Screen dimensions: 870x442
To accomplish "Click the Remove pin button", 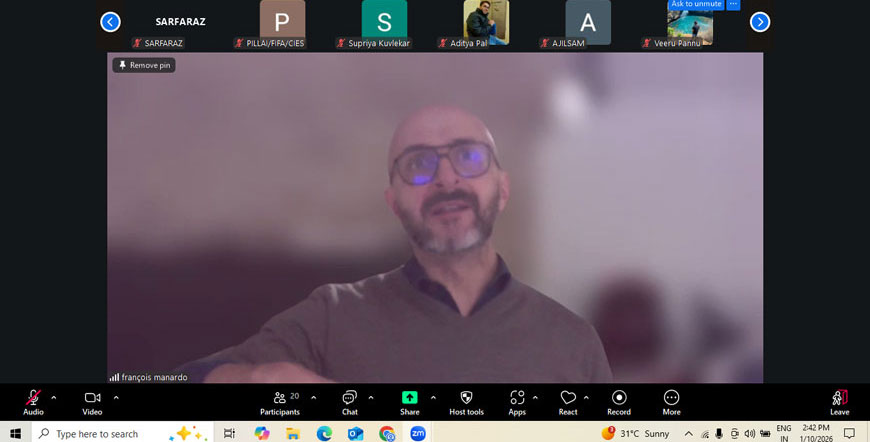I will [144, 65].
